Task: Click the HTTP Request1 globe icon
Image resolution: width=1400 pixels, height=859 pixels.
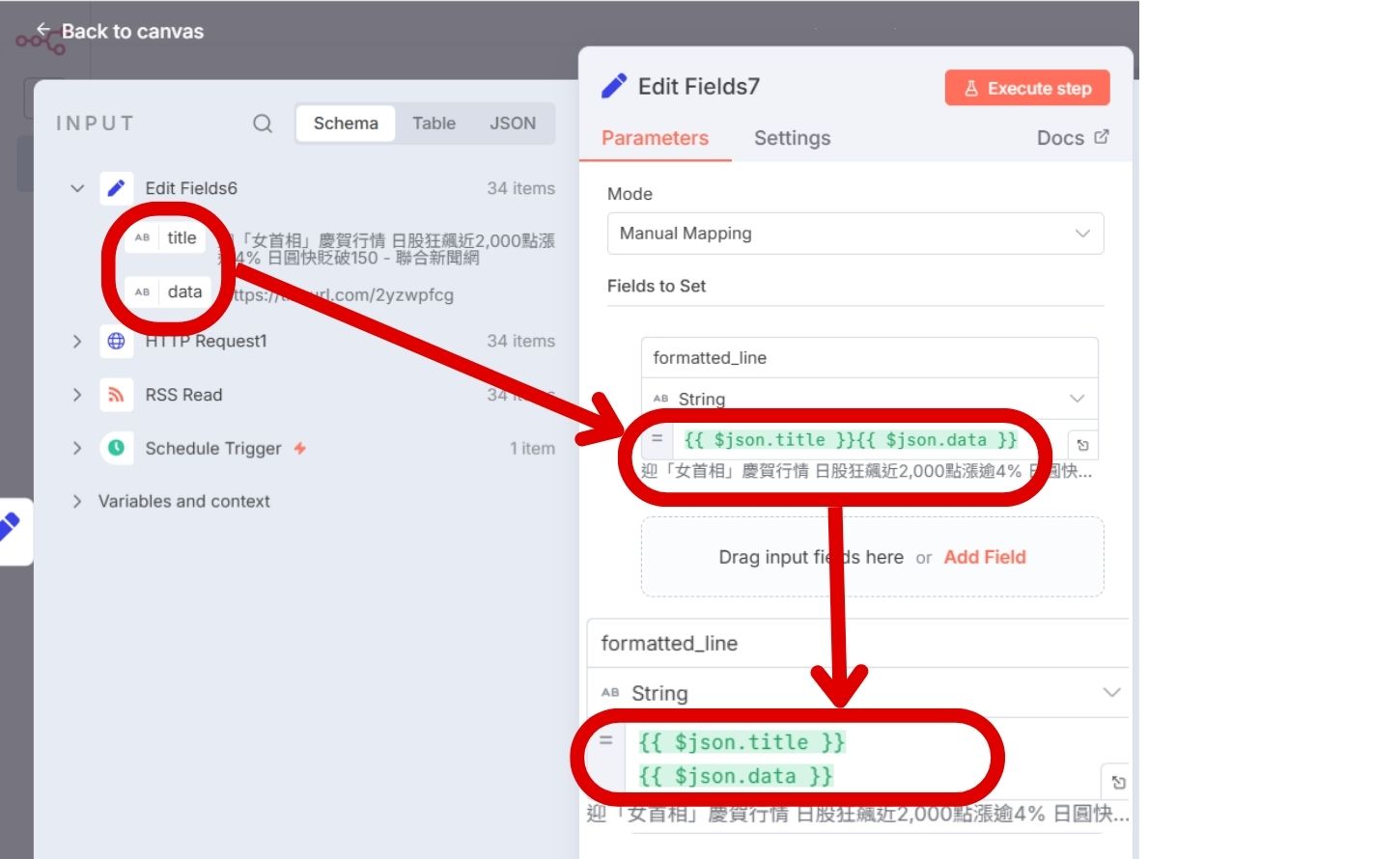Action: pos(116,341)
